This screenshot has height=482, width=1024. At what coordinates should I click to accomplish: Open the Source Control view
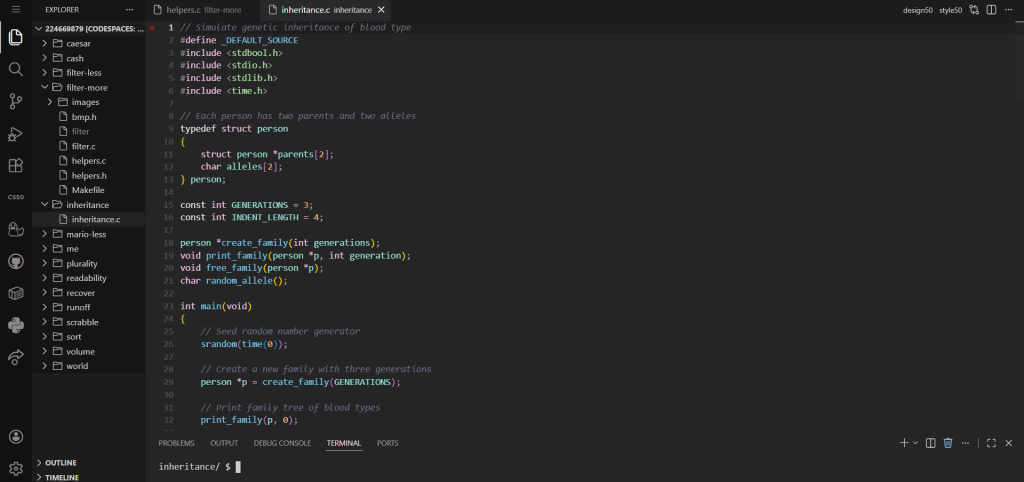[x=15, y=101]
